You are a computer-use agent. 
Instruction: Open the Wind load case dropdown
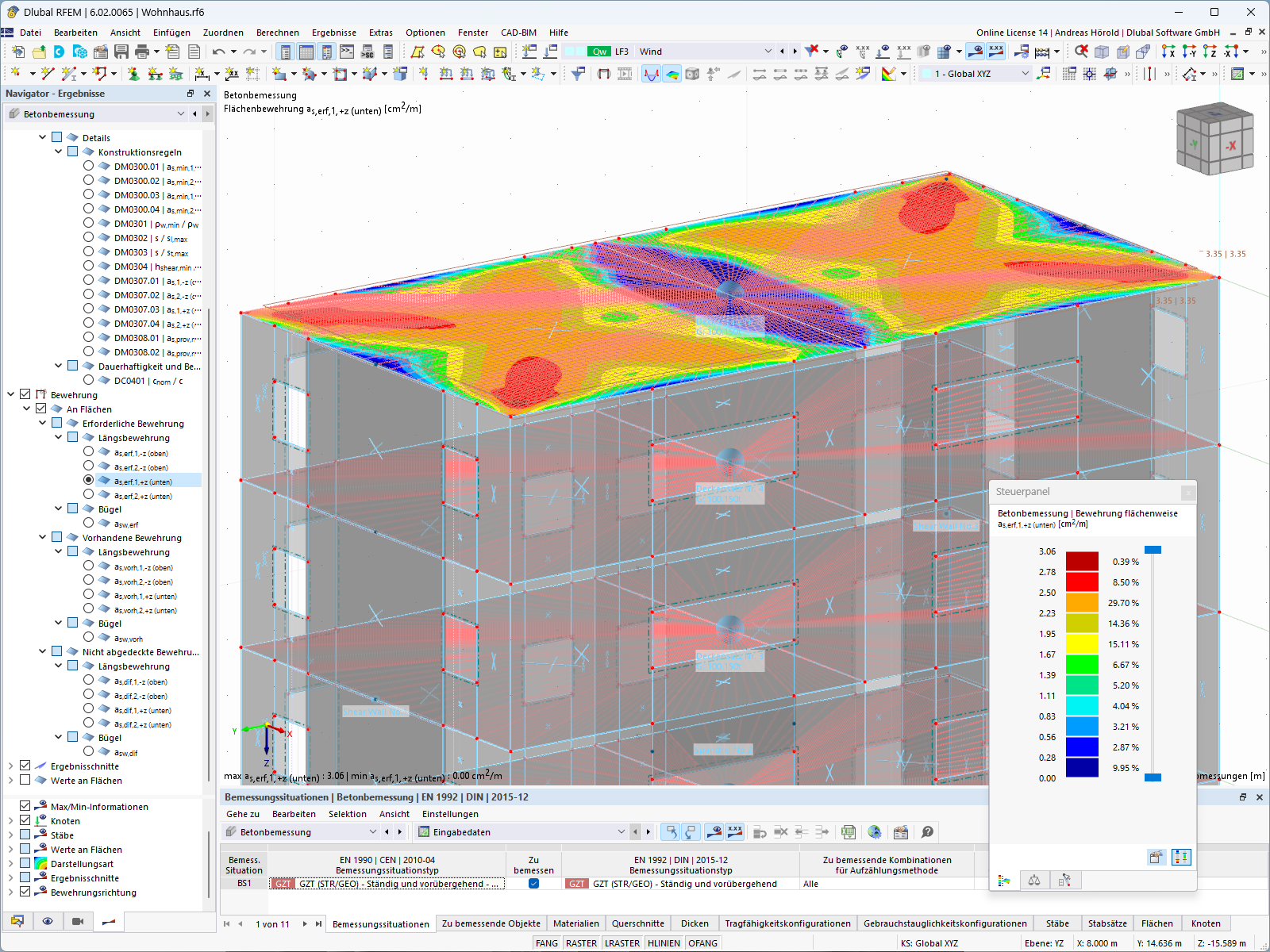[x=768, y=52]
